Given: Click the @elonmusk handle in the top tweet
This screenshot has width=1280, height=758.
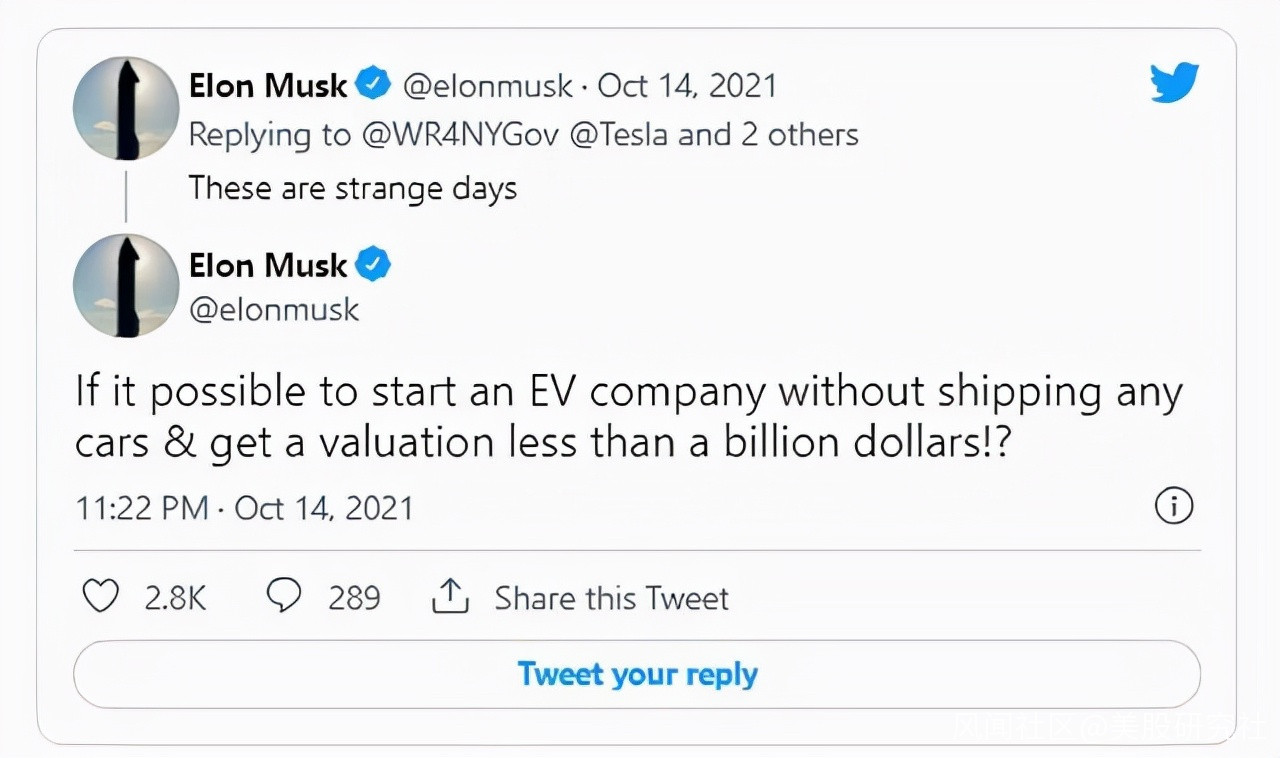Looking at the screenshot, I should (x=487, y=86).
